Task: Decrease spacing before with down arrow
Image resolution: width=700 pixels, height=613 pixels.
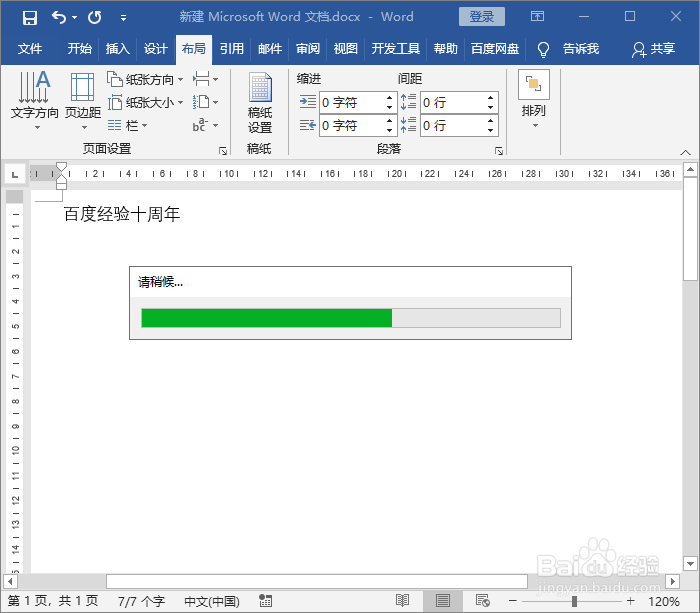Action: tap(491, 108)
